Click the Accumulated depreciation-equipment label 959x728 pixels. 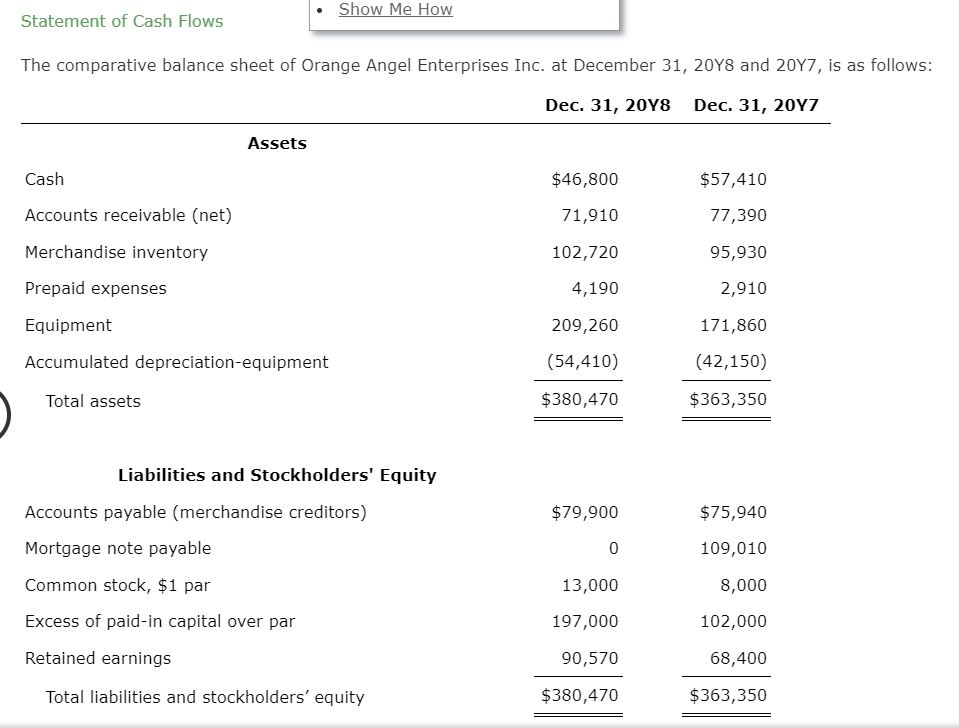[x=177, y=361]
